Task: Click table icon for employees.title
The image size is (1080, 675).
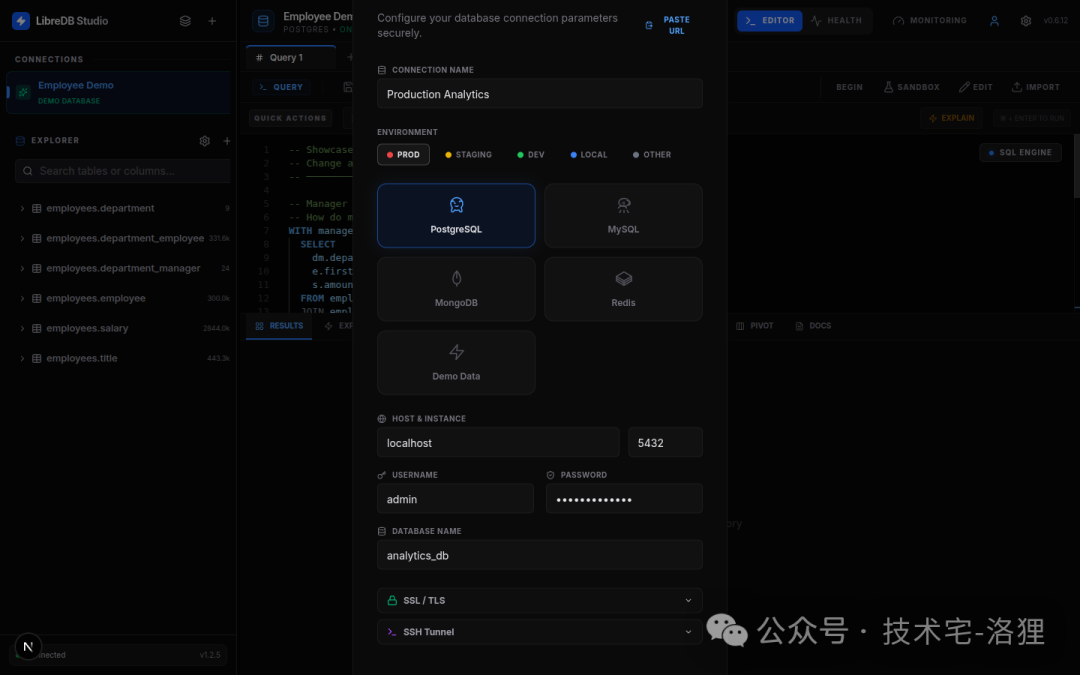Action: click(37, 358)
